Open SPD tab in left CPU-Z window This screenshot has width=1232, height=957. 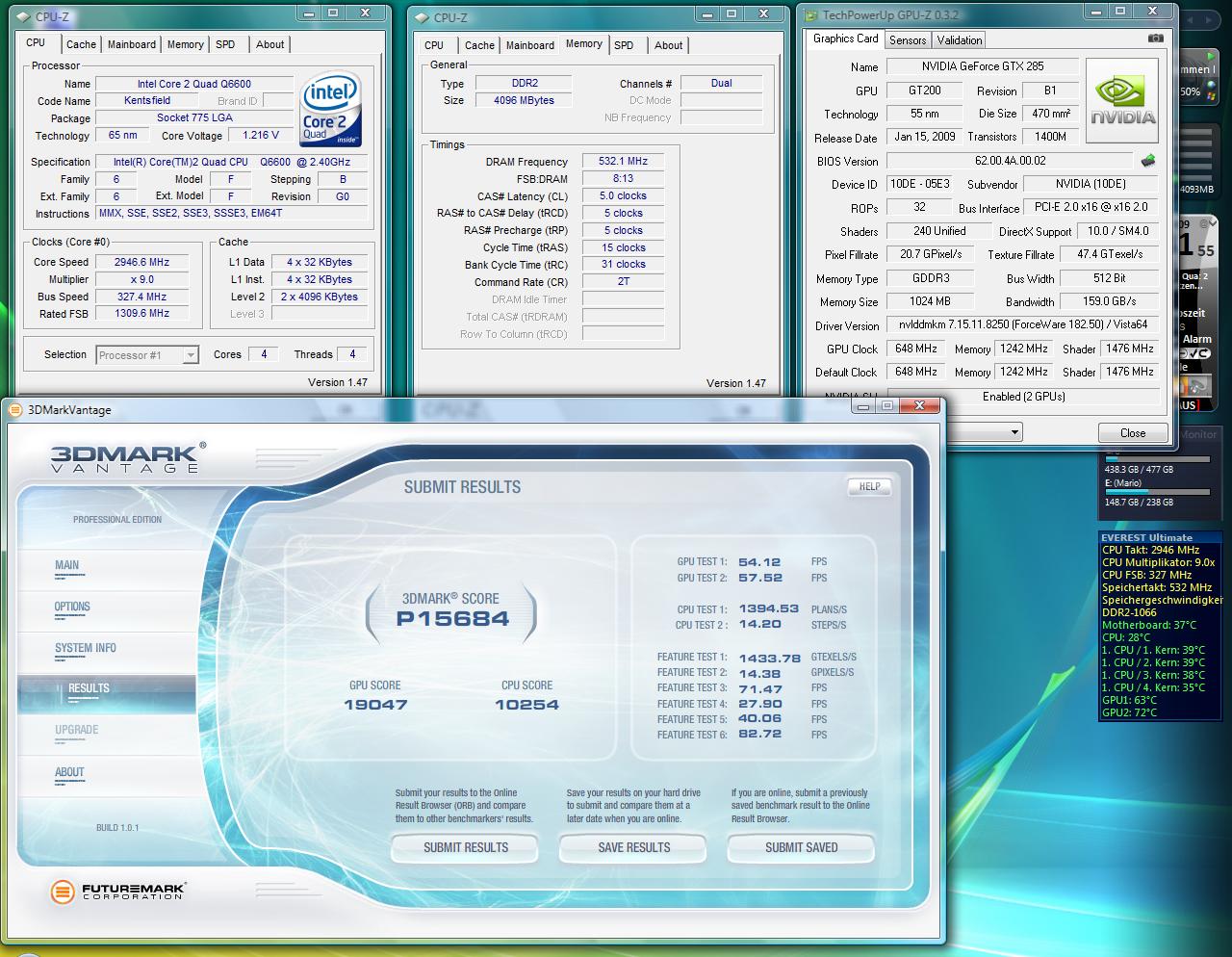[225, 44]
